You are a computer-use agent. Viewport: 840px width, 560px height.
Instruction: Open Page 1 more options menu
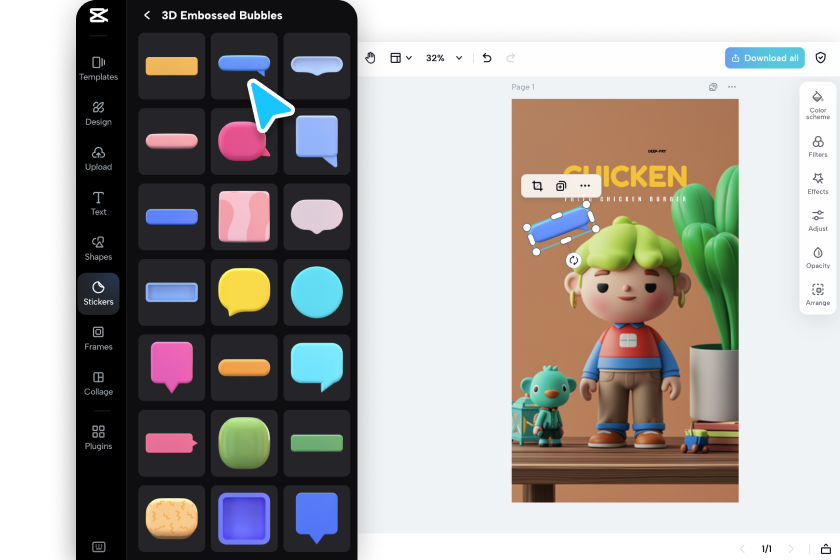(732, 87)
